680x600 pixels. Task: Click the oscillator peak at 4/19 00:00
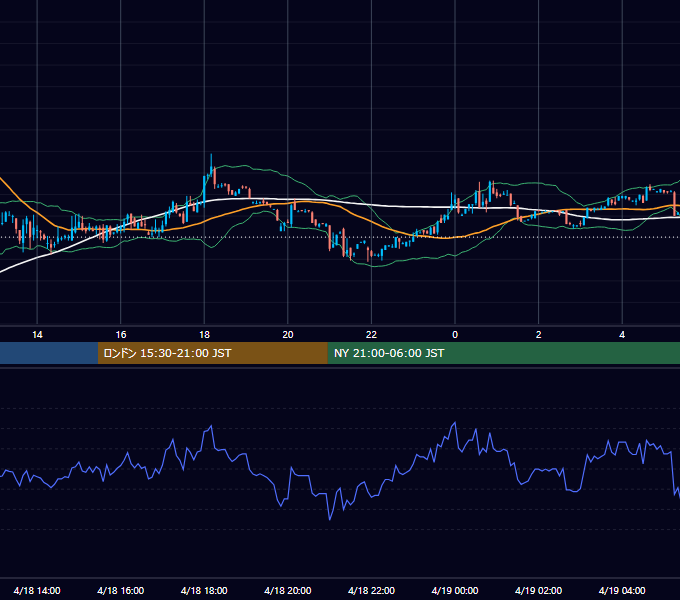tap(455, 422)
